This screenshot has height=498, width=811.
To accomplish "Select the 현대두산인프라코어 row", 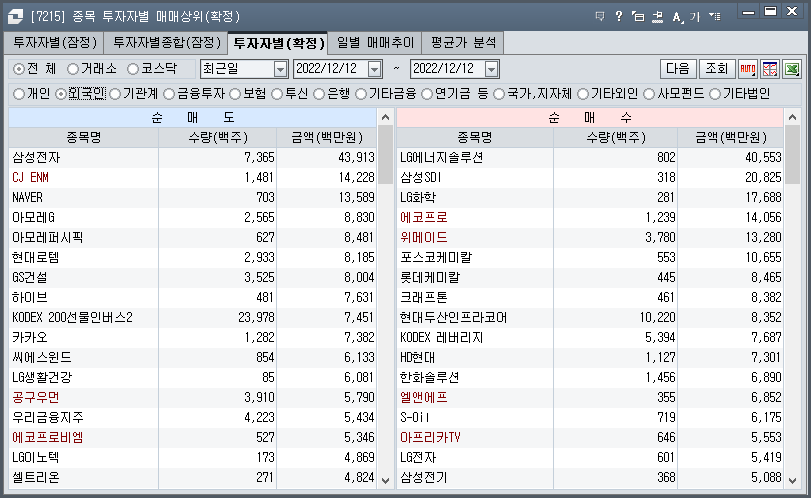I will click(x=590, y=318).
